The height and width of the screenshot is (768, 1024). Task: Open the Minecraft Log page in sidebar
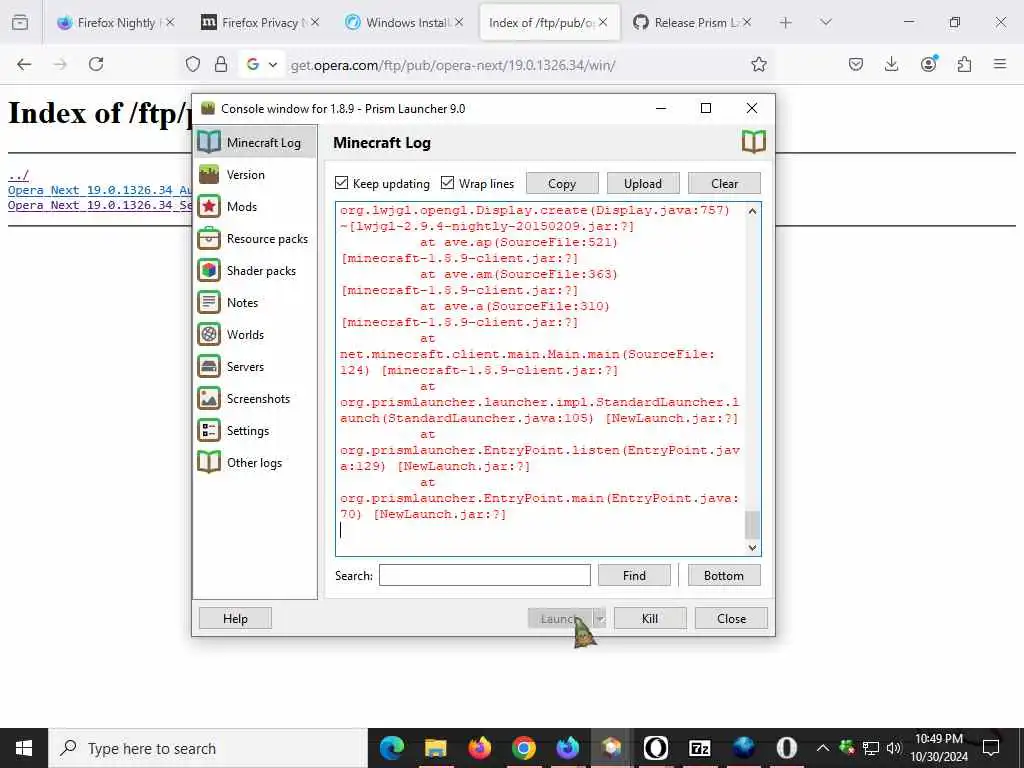pyautogui.click(x=255, y=142)
